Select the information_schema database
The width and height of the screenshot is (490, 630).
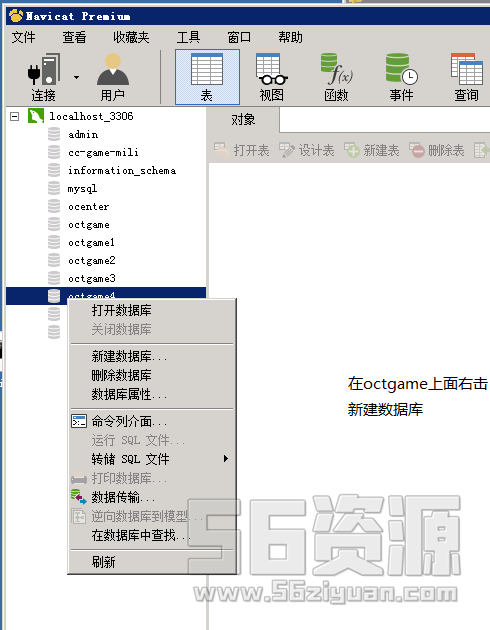coord(122,171)
